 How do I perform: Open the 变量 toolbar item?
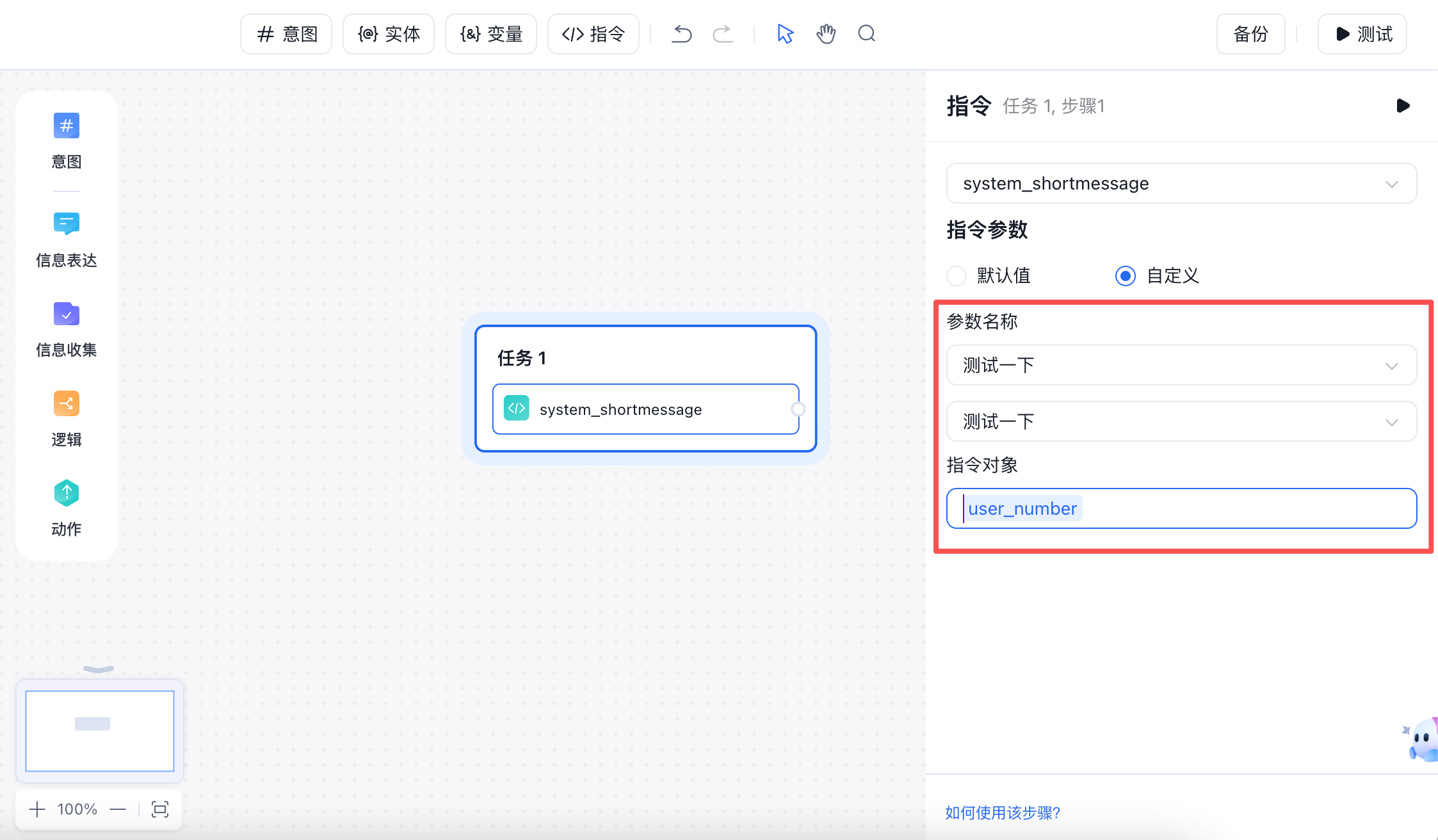pos(491,34)
